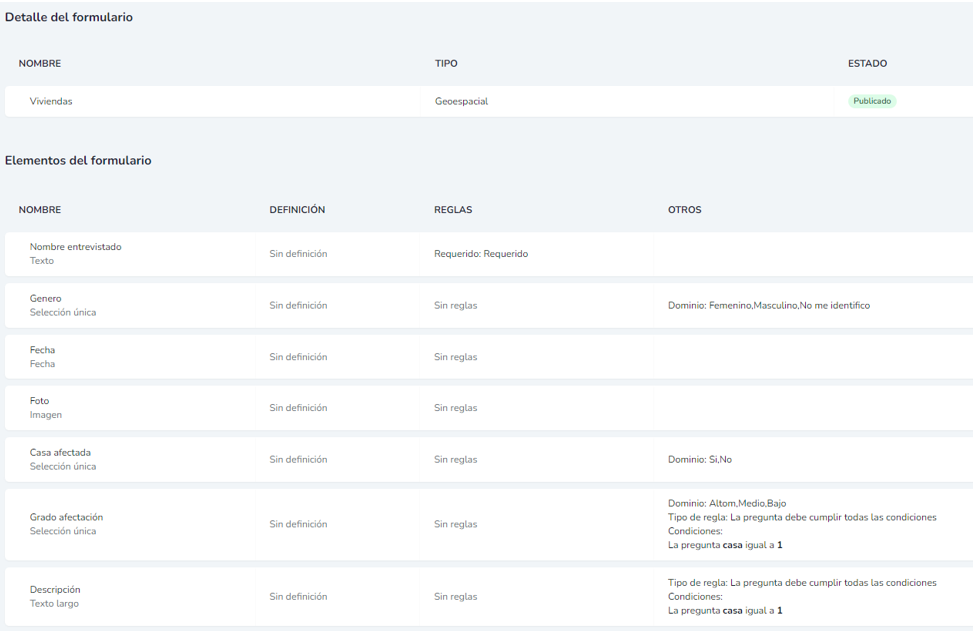Click the Geoespacial type value
The width and height of the screenshot is (978, 631).
(461, 101)
